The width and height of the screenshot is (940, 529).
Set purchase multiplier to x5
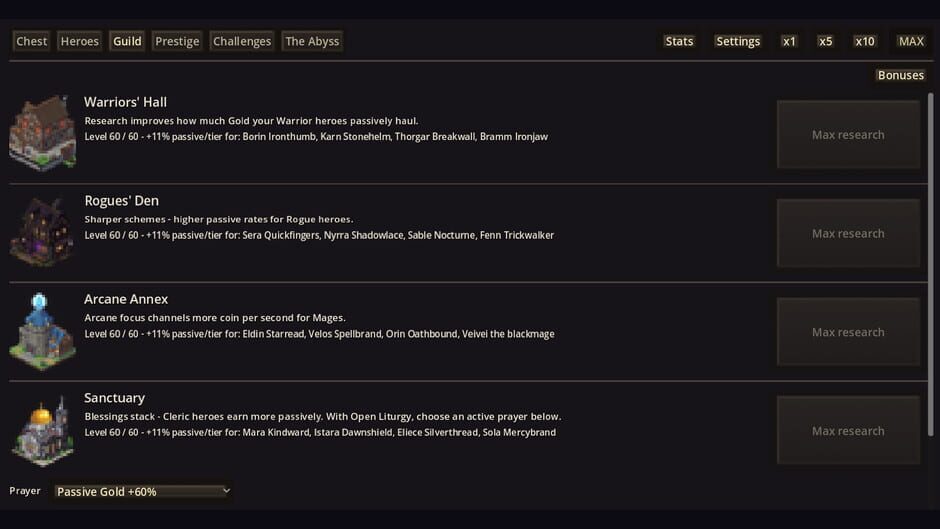pyautogui.click(x=825, y=41)
